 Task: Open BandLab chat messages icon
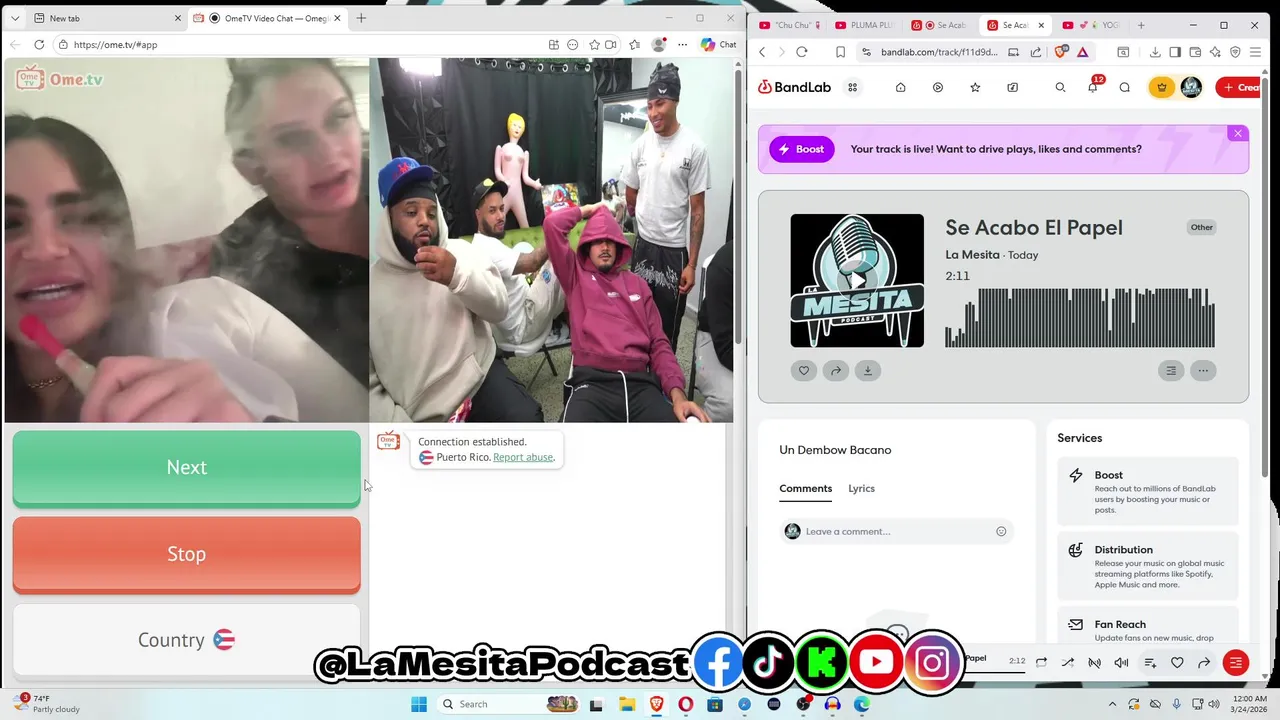1125,87
